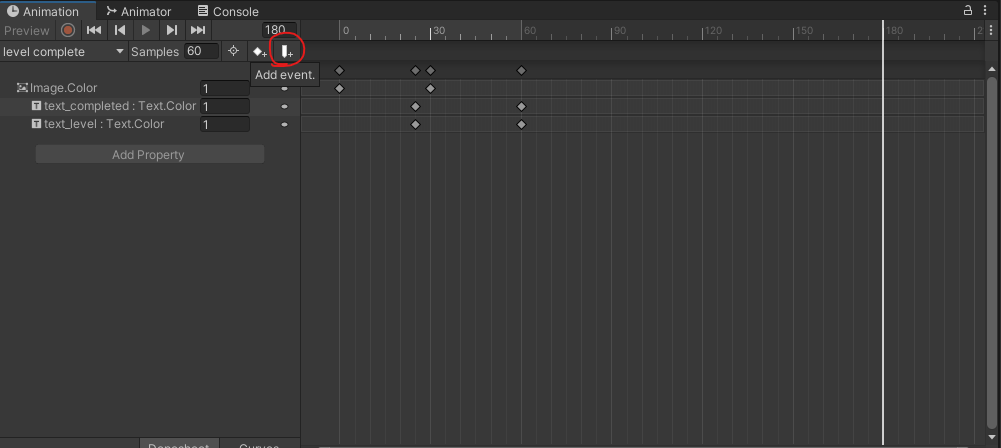This screenshot has height=448, width=1001.
Task: Go to the beginning of the clip
Action: (x=94, y=30)
